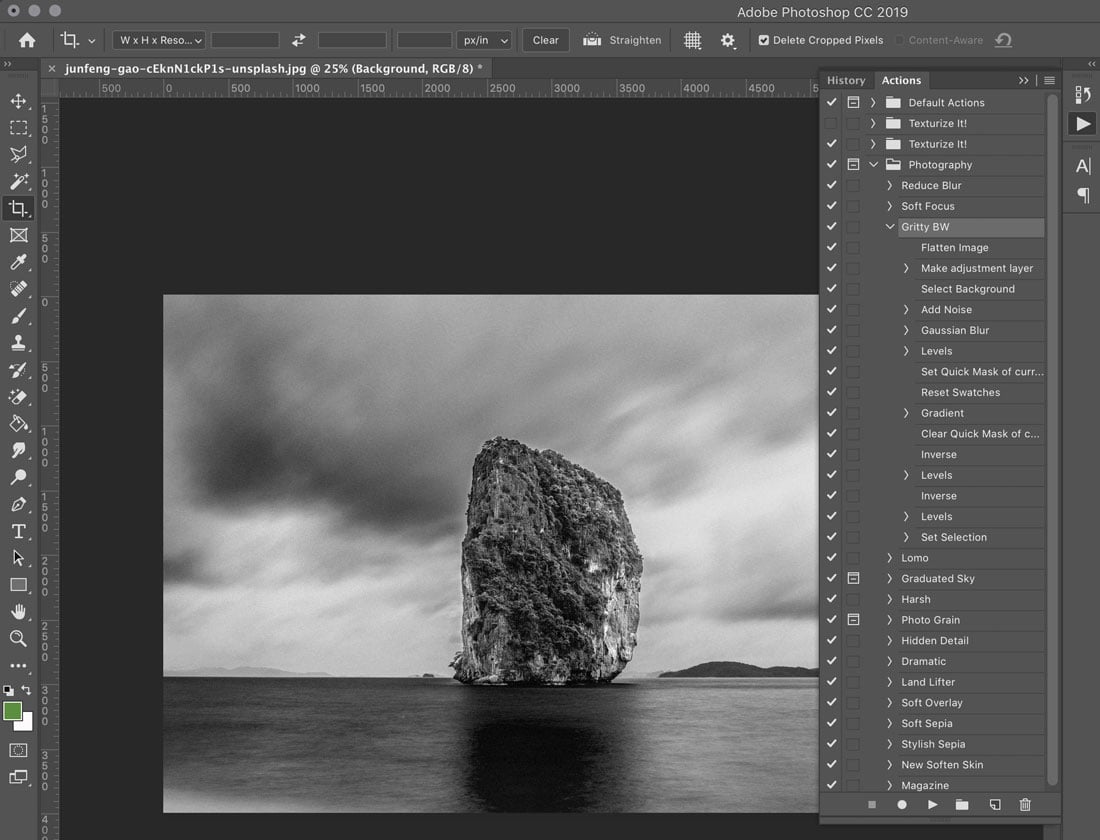Switch to the History tab

click(x=846, y=80)
